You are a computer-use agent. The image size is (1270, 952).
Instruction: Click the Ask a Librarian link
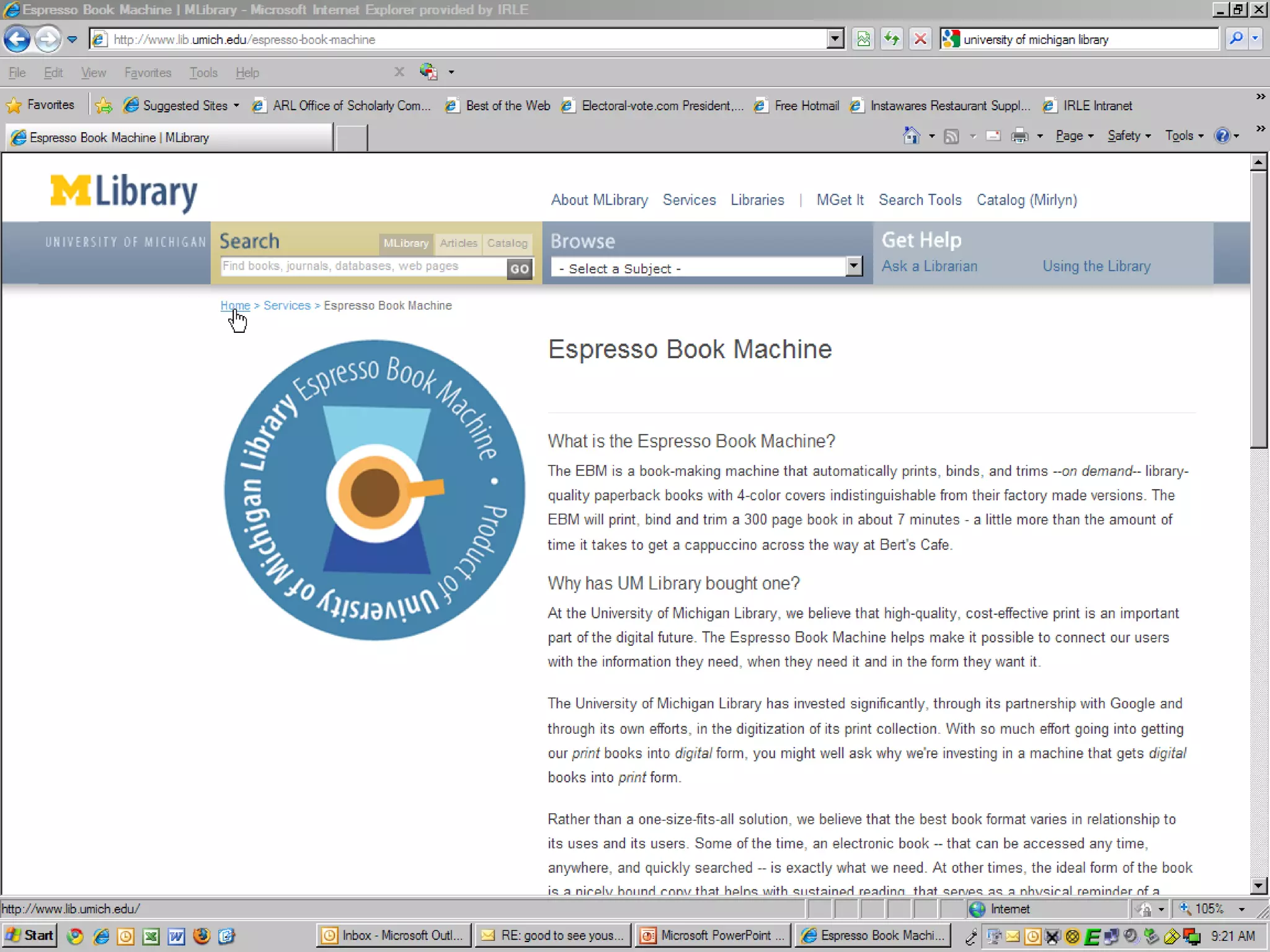[x=929, y=266]
